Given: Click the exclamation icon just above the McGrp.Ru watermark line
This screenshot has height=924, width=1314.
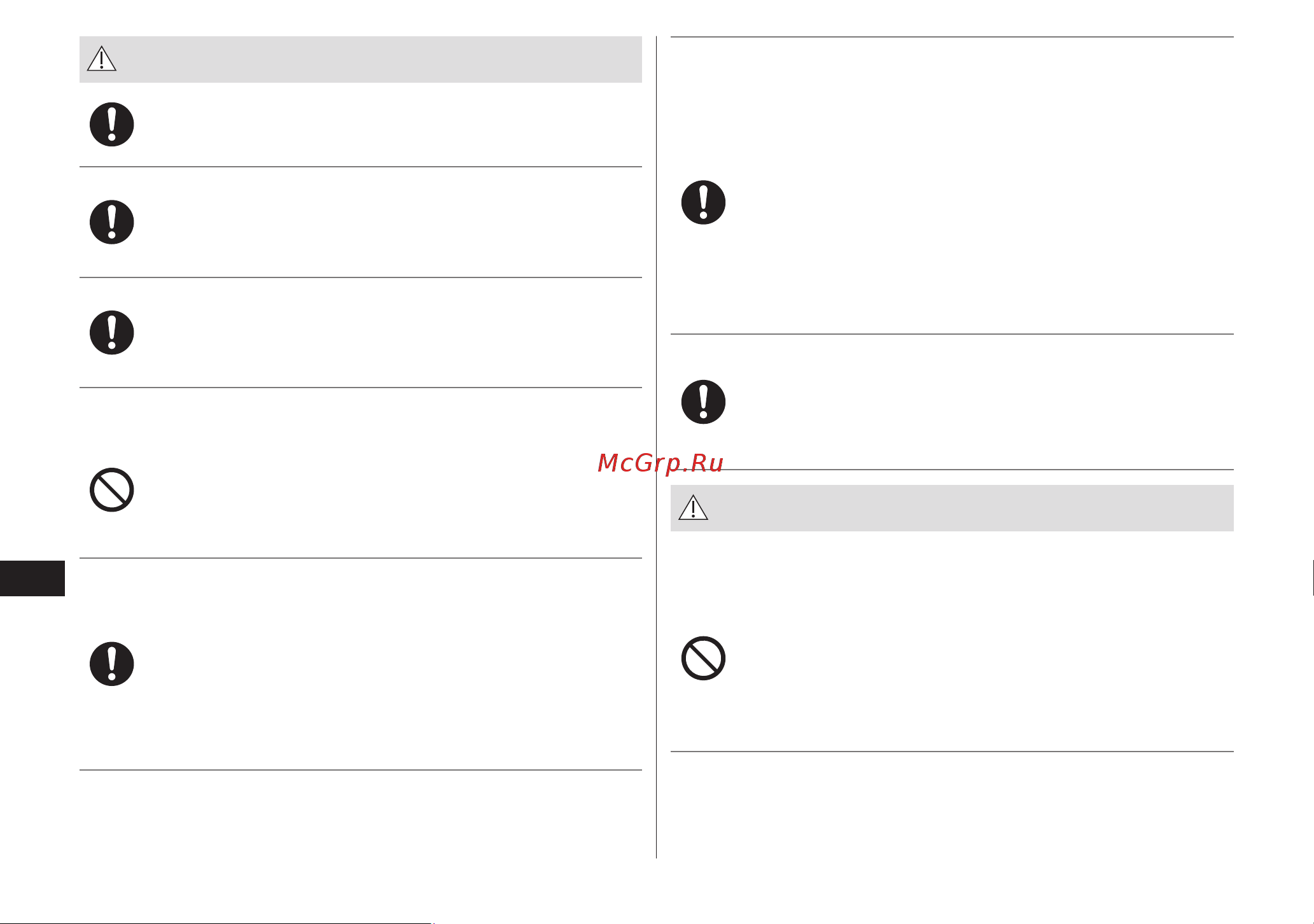Looking at the screenshot, I should (x=703, y=402).
